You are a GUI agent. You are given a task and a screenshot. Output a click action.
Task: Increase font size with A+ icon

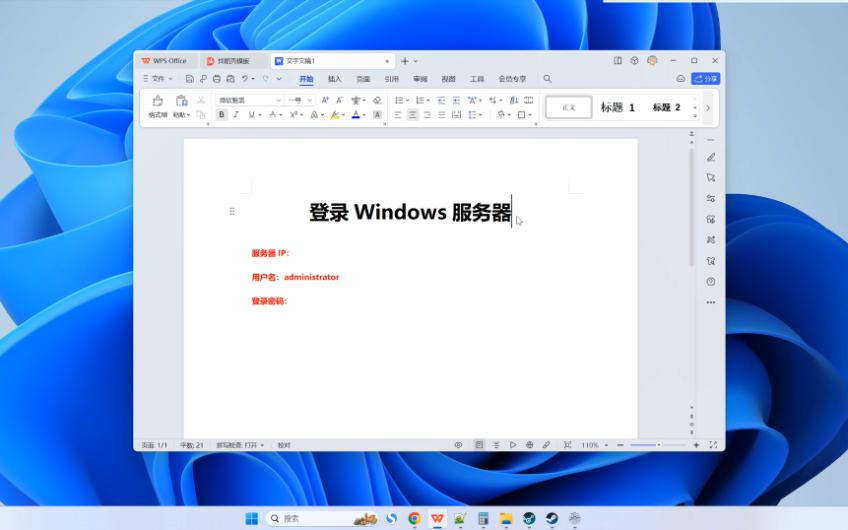pos(325,100)
